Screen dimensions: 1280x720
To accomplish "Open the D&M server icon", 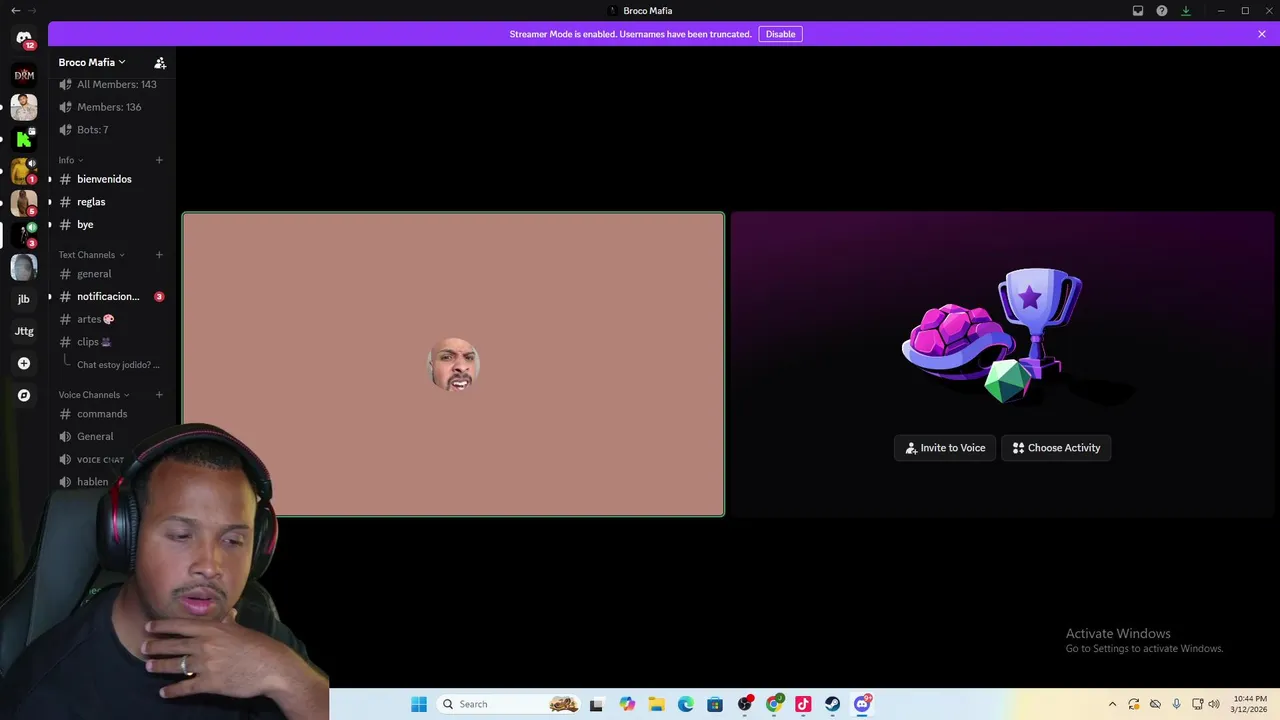I will point(24,75).
